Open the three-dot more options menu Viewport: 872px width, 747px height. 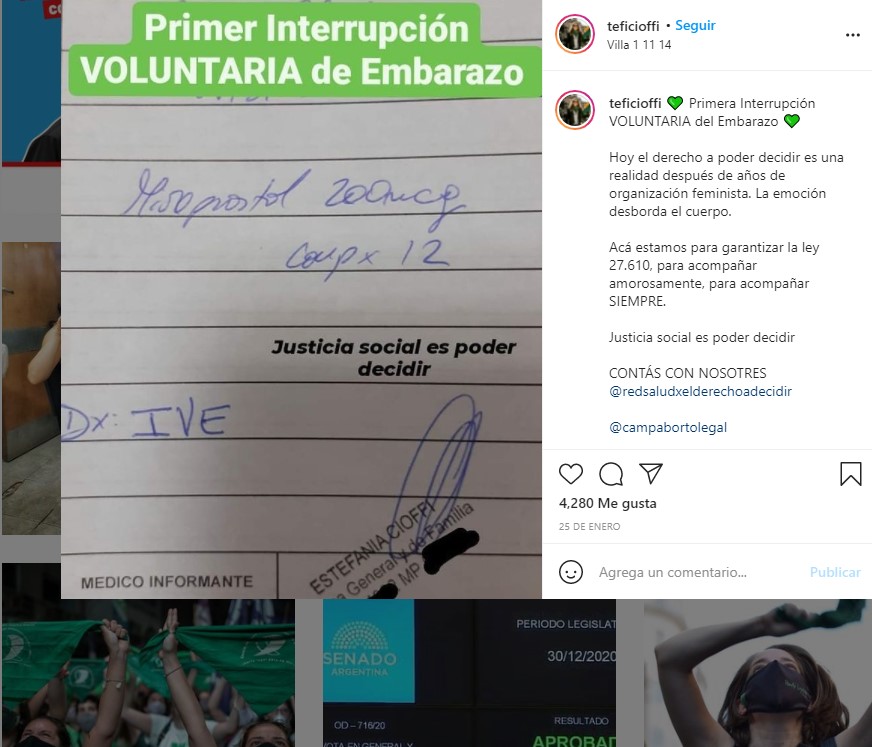853,35
